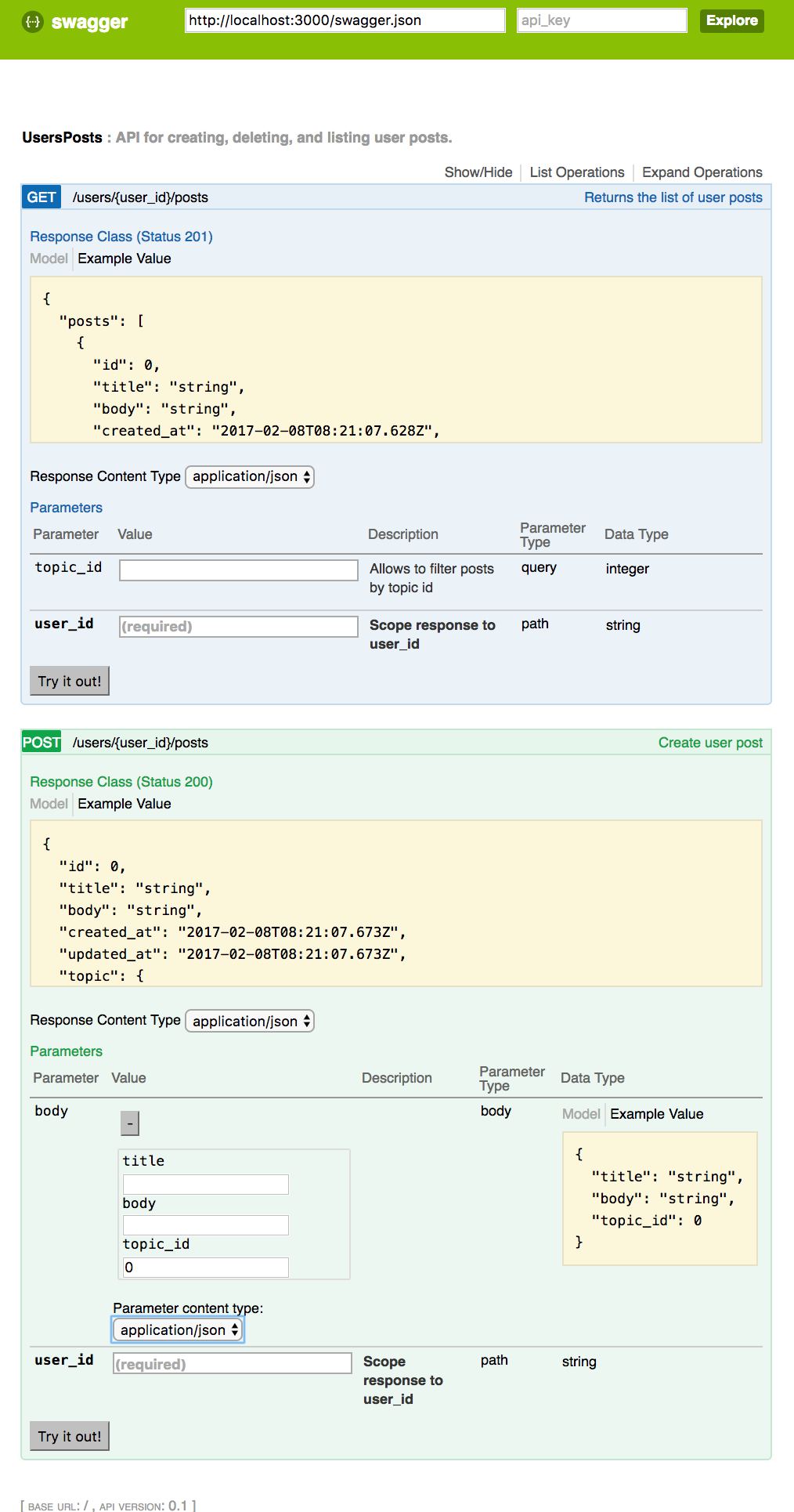Switch to Model tab in GET response
Screen dimensions: 794x1512
coord(49,259)
